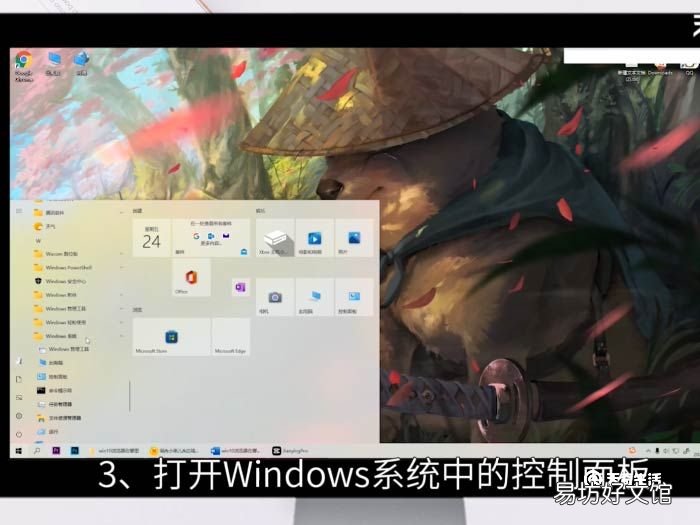Open Settings gear in the Start rail
Viewport: 700px width, 525px height.
coord(19,416)
